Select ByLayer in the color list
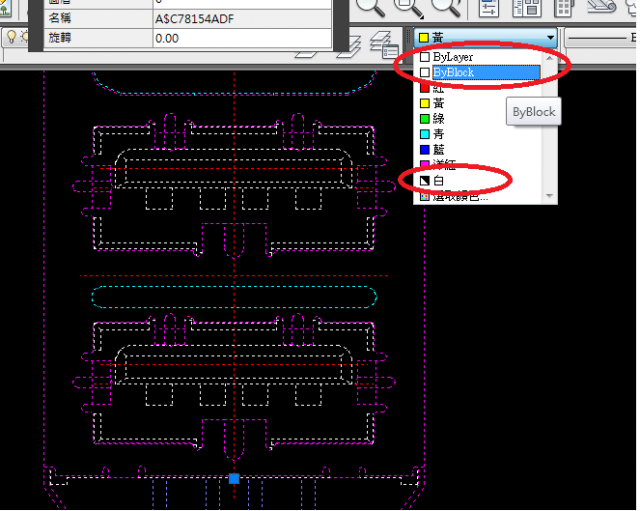 pyautogui.click(x=480, y=57)
